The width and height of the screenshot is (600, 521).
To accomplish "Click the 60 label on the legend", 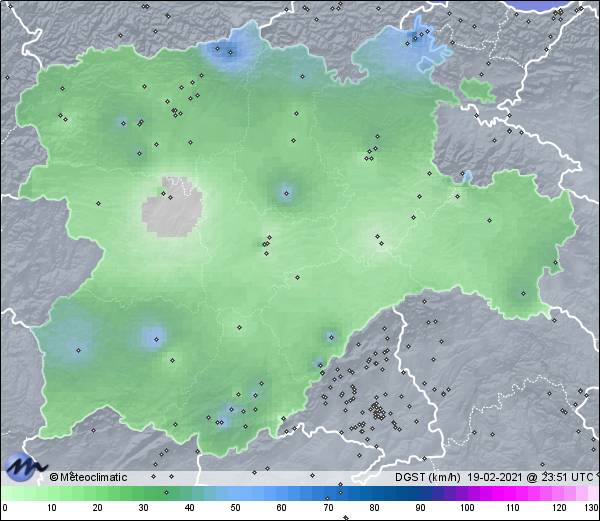I will [x=282, y=508].
